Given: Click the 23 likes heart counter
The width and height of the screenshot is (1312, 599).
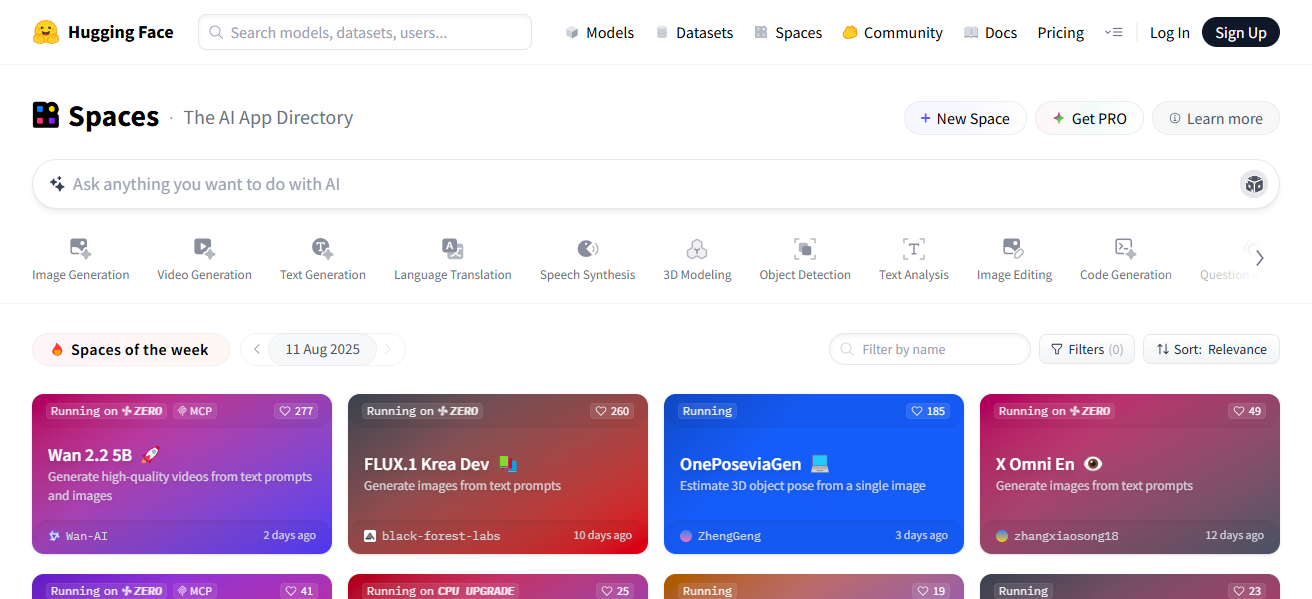Looking at the screenshot, I should pyautogui.click(x=1247, y=591).
